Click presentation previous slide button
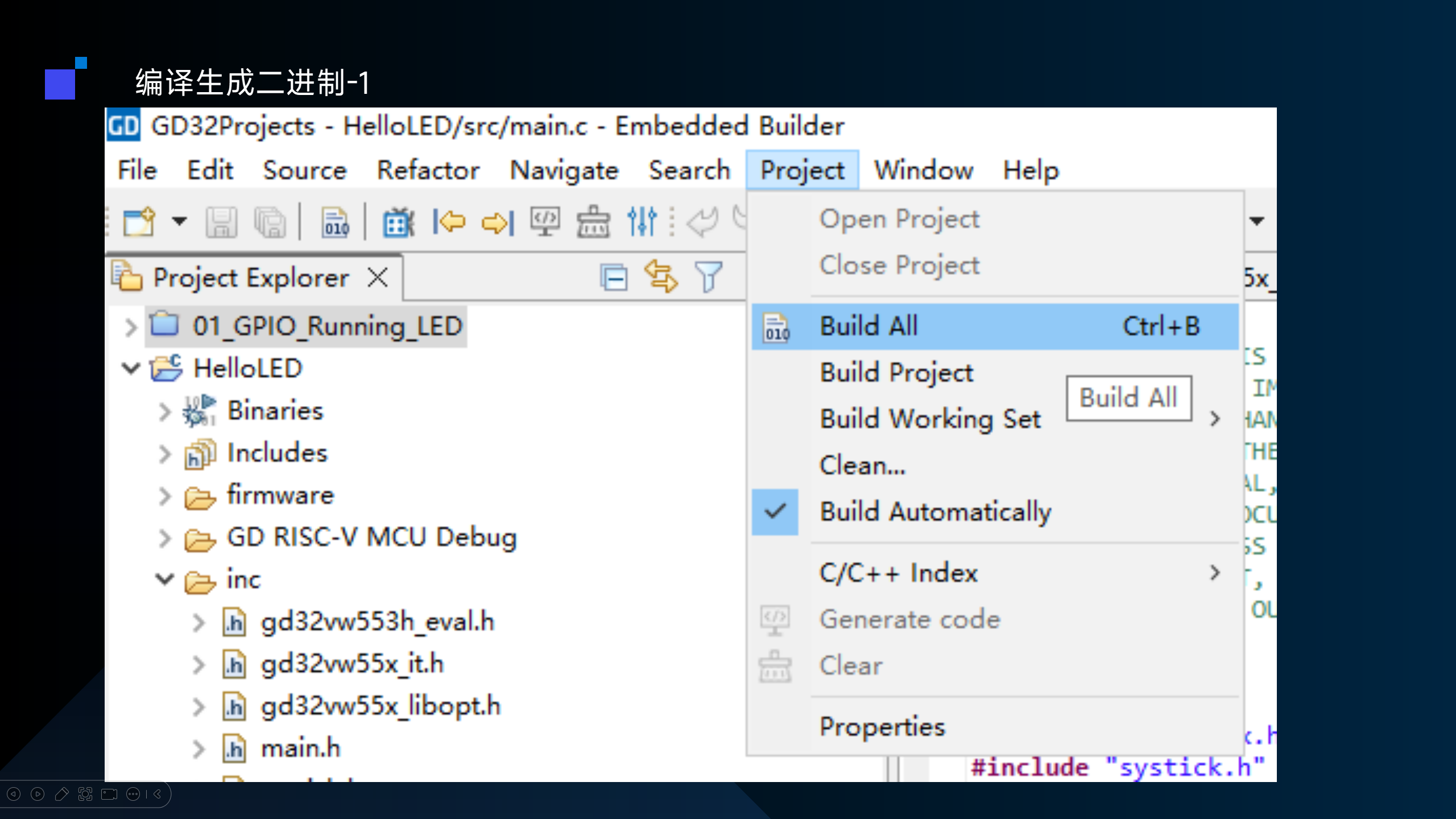The height and width of the screenshot is (819, 1456). pos(14,794)
